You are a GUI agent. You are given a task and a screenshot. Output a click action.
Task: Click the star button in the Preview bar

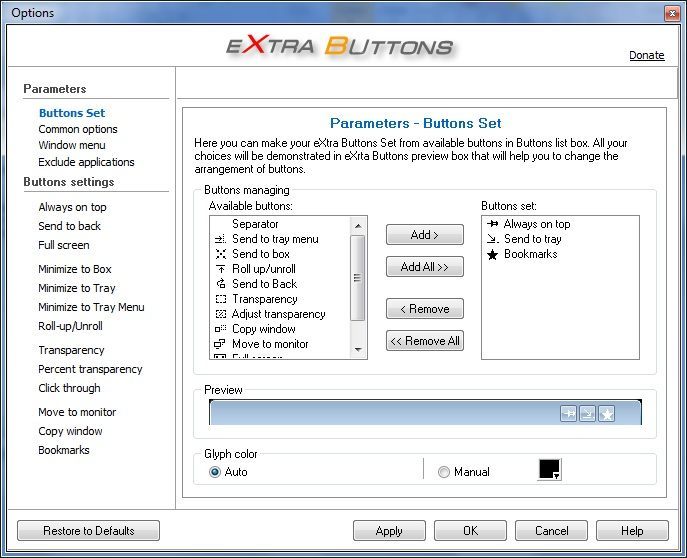pyautogui.click(x=607, y=413)
